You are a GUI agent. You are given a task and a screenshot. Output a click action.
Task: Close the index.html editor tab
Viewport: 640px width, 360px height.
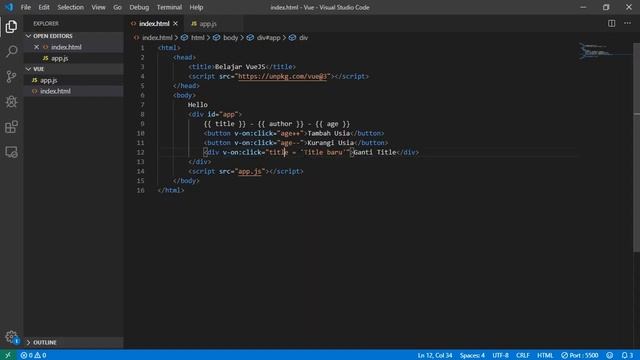176,24
